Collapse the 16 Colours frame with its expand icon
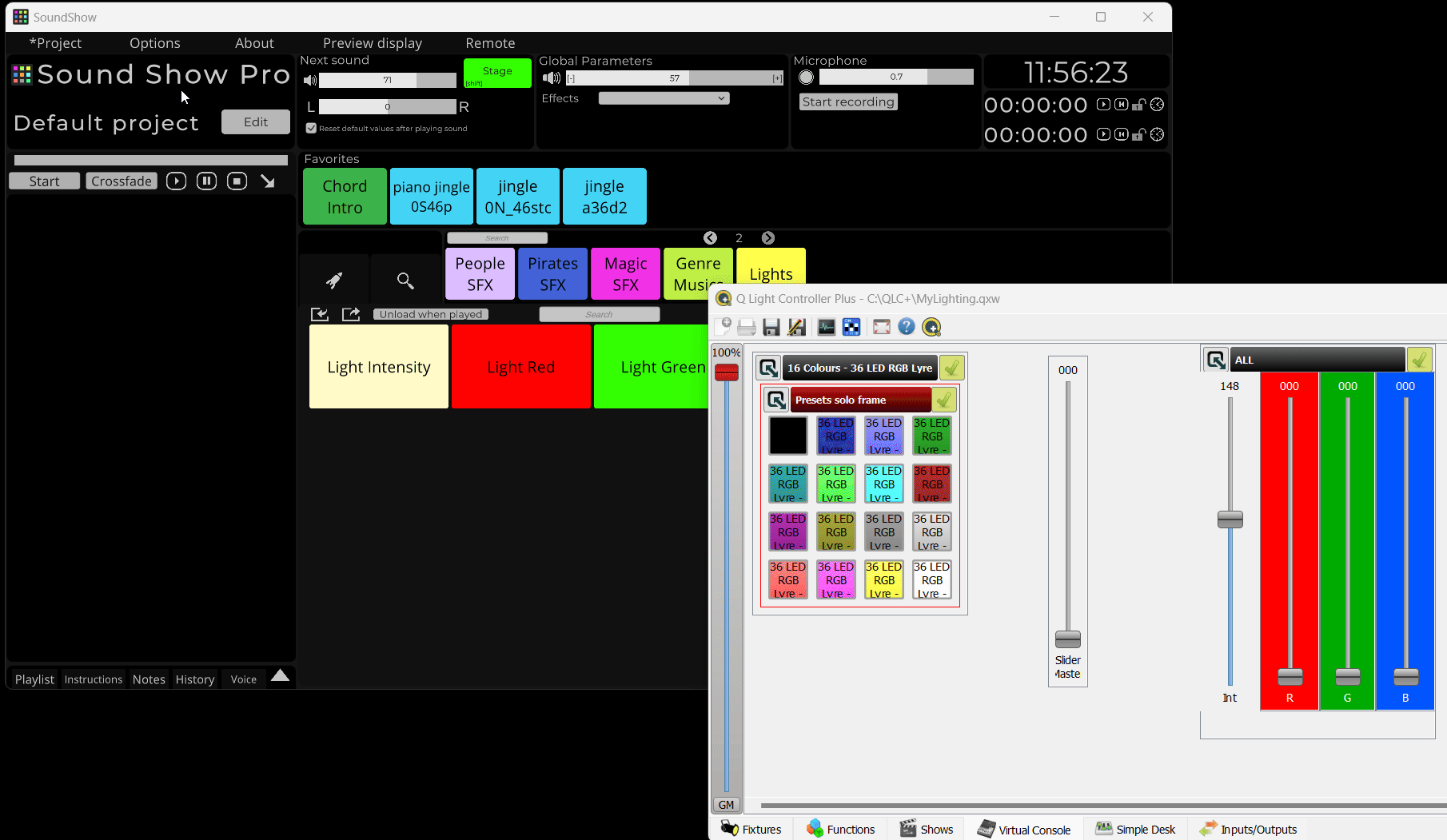The height and width of the screenshot is (840, 1447). click(768, 368)
